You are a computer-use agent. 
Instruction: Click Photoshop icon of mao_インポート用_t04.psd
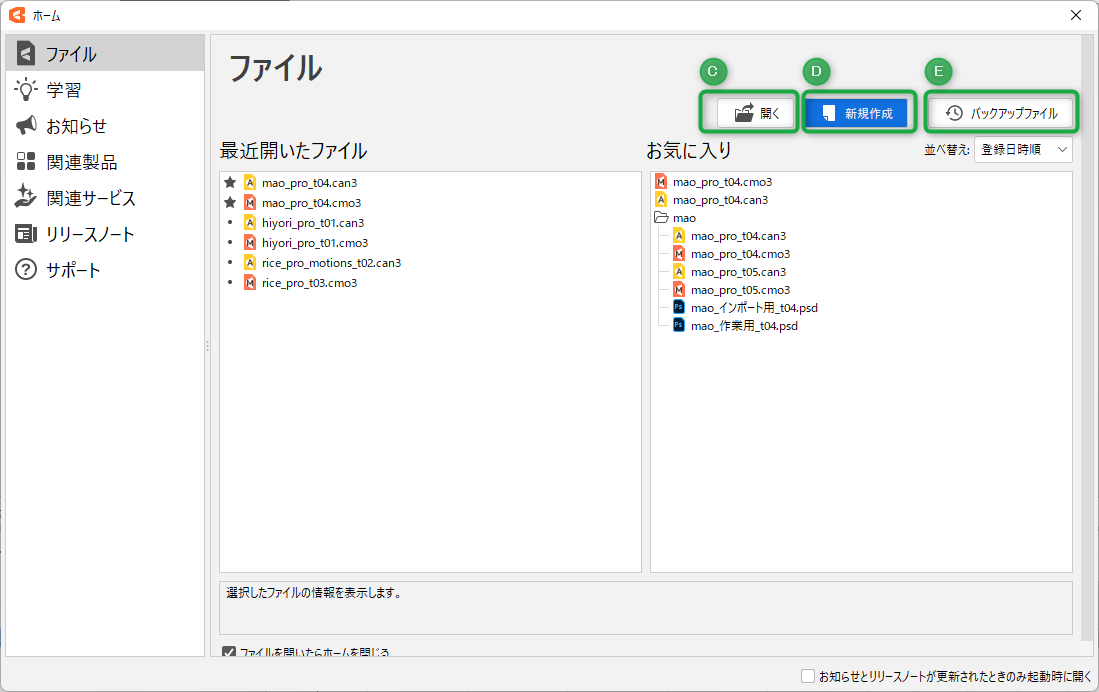679,308
